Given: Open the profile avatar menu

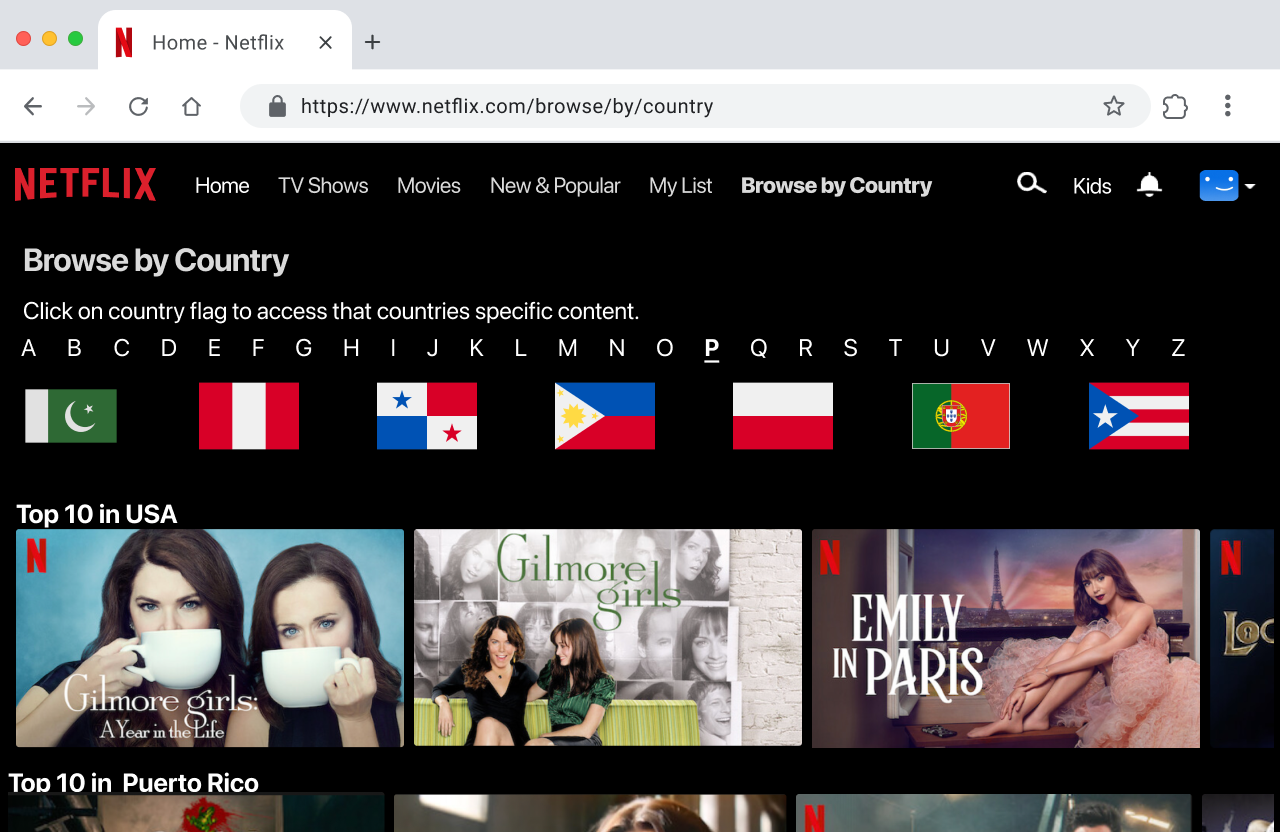Looking at the screenshot, I should 1227,185.
